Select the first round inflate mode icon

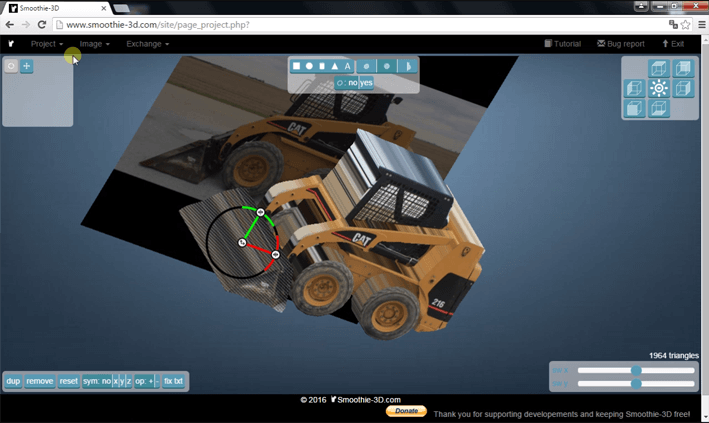366,66
